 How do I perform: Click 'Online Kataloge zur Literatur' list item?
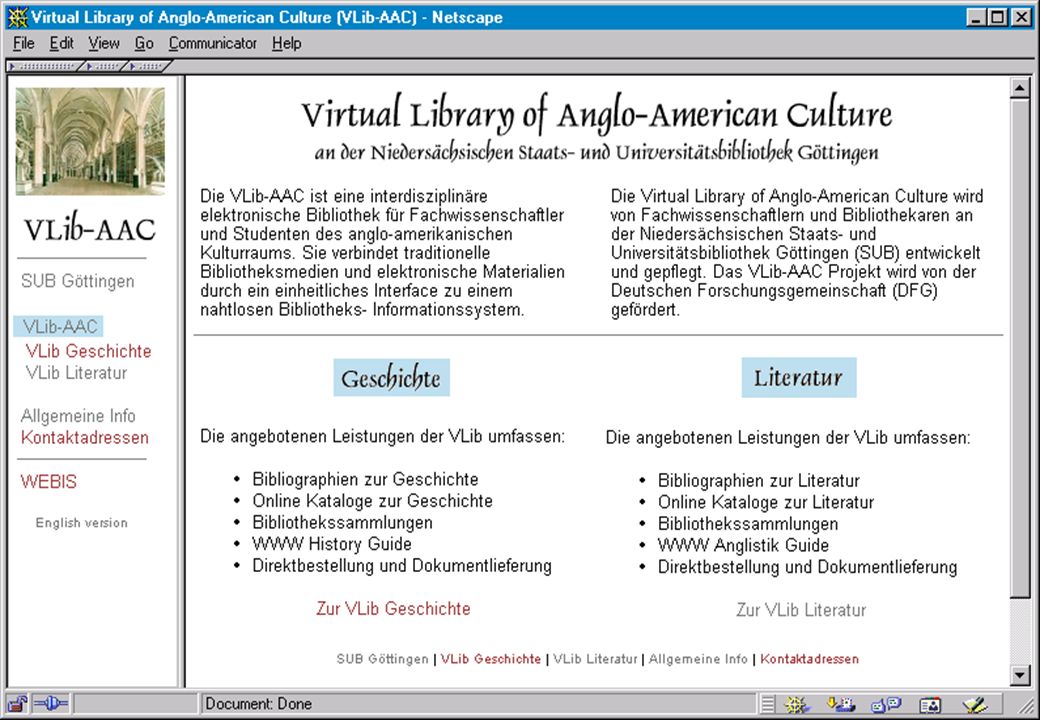click(x=765, y=502)
